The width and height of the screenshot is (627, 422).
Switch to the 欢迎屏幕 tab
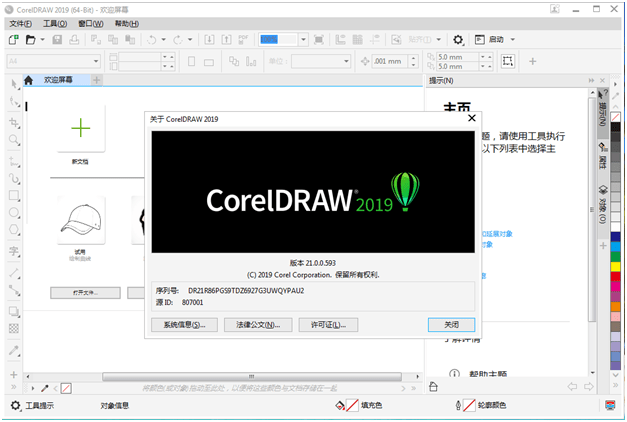58,80
